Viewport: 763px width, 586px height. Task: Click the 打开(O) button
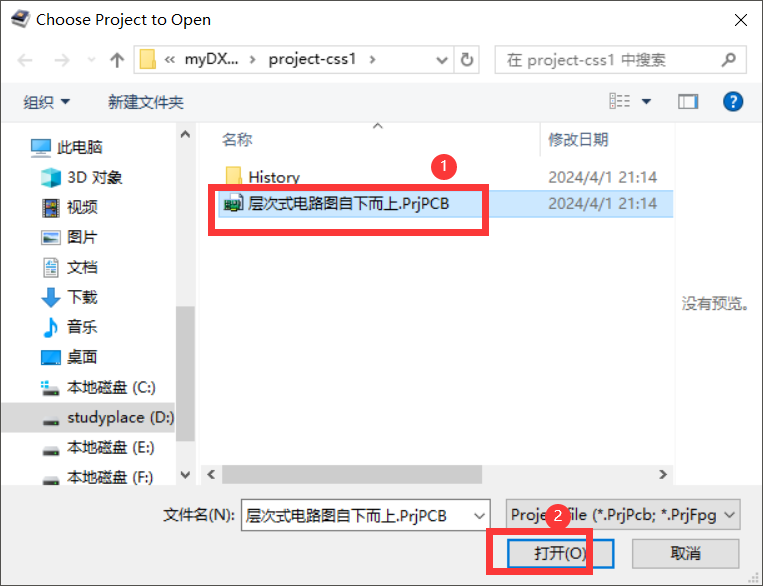click(560, 553)
